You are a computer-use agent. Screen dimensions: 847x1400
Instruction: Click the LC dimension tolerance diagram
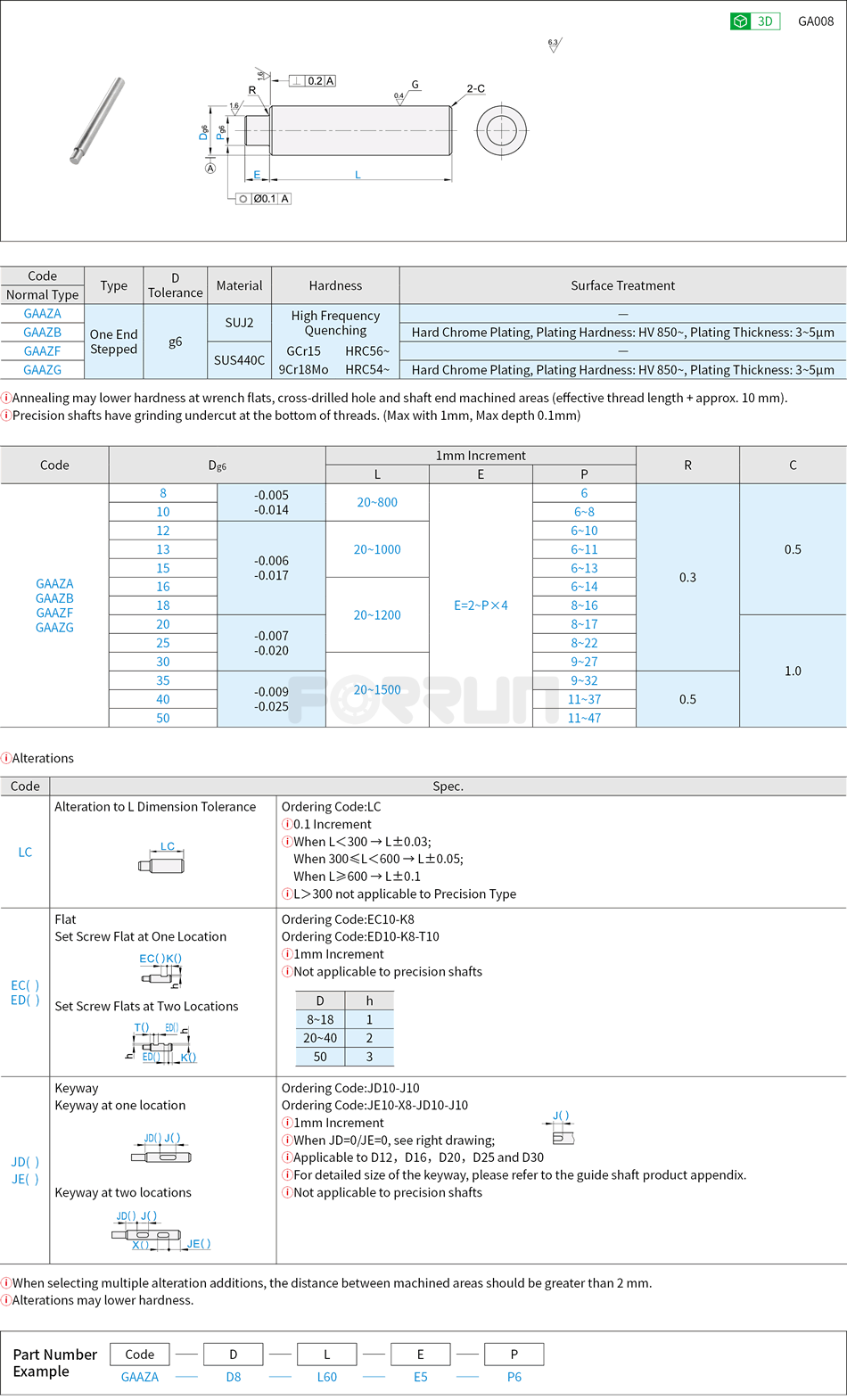162,858
